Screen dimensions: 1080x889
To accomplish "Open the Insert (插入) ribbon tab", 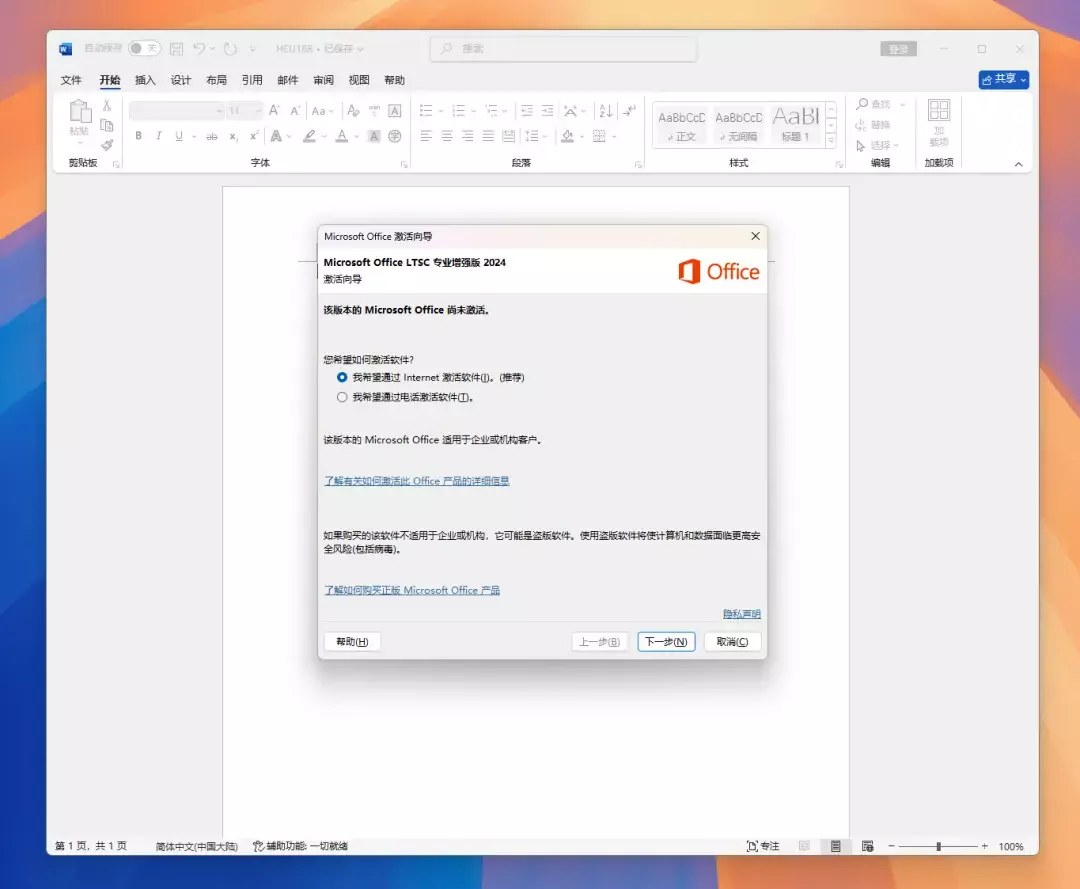I will [145, 80].
